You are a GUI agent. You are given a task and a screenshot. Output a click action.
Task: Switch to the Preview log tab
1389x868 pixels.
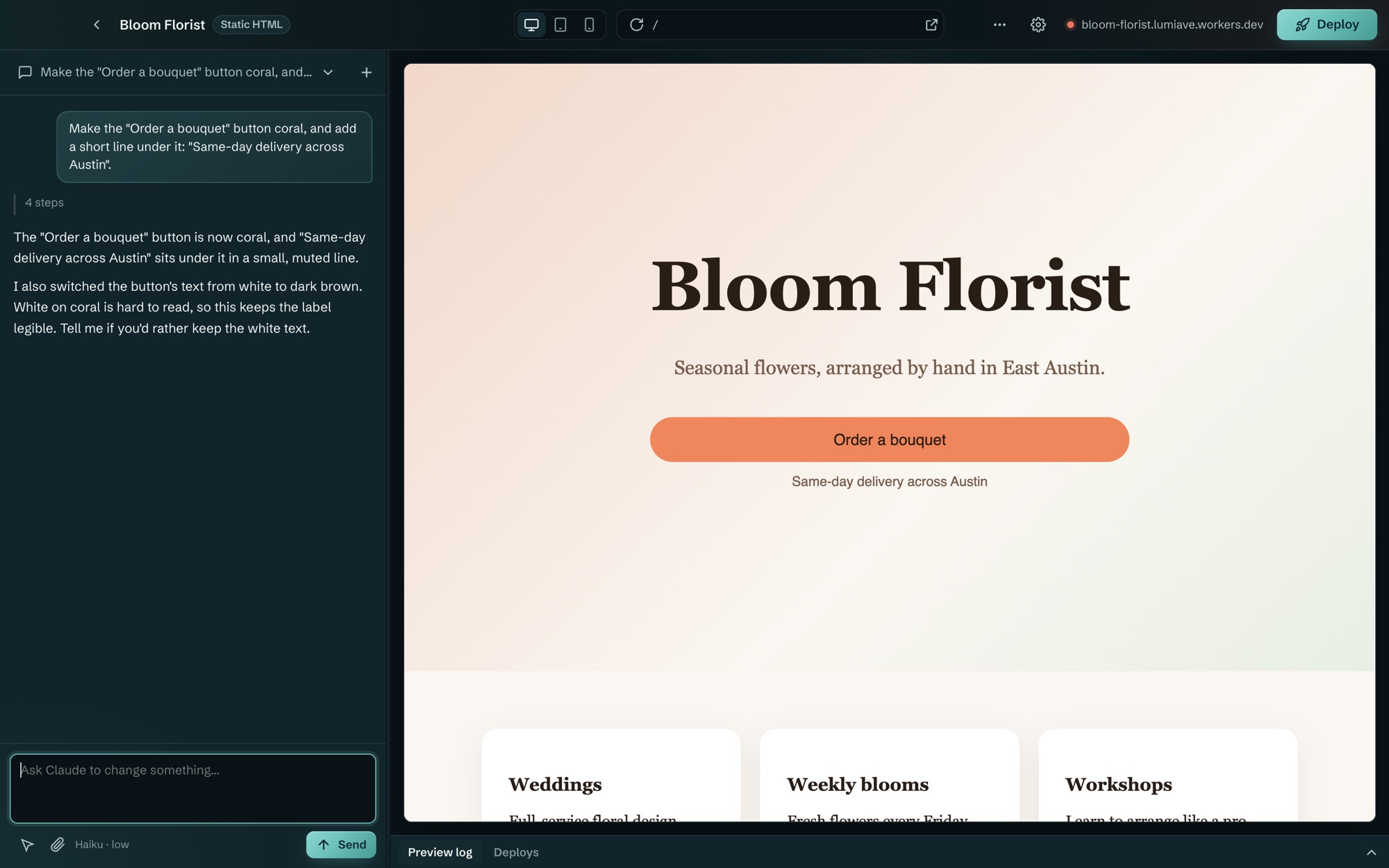[x=440, y=852]
